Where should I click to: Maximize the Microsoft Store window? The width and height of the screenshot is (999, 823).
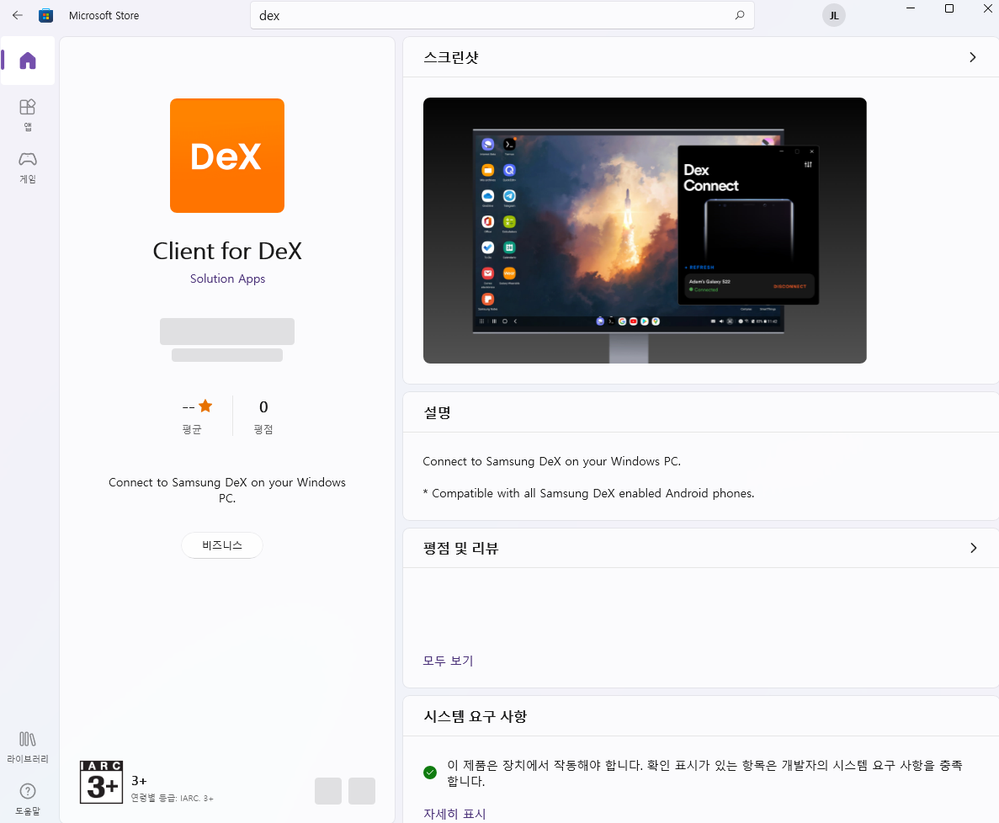(949, 8)
